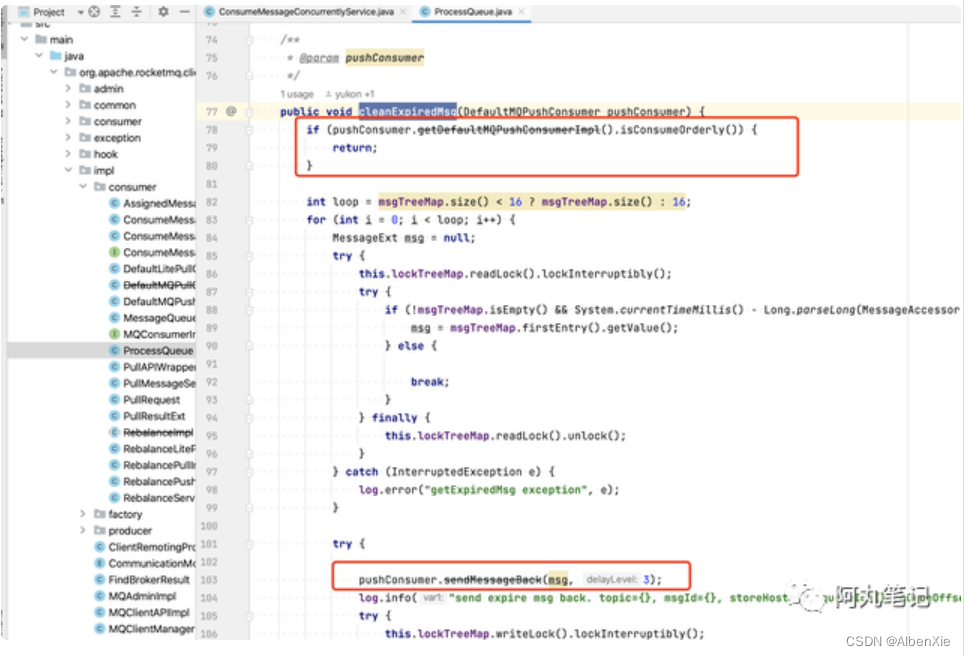Expand the producer package
The image size is (965, 656).
pos(83,530)
